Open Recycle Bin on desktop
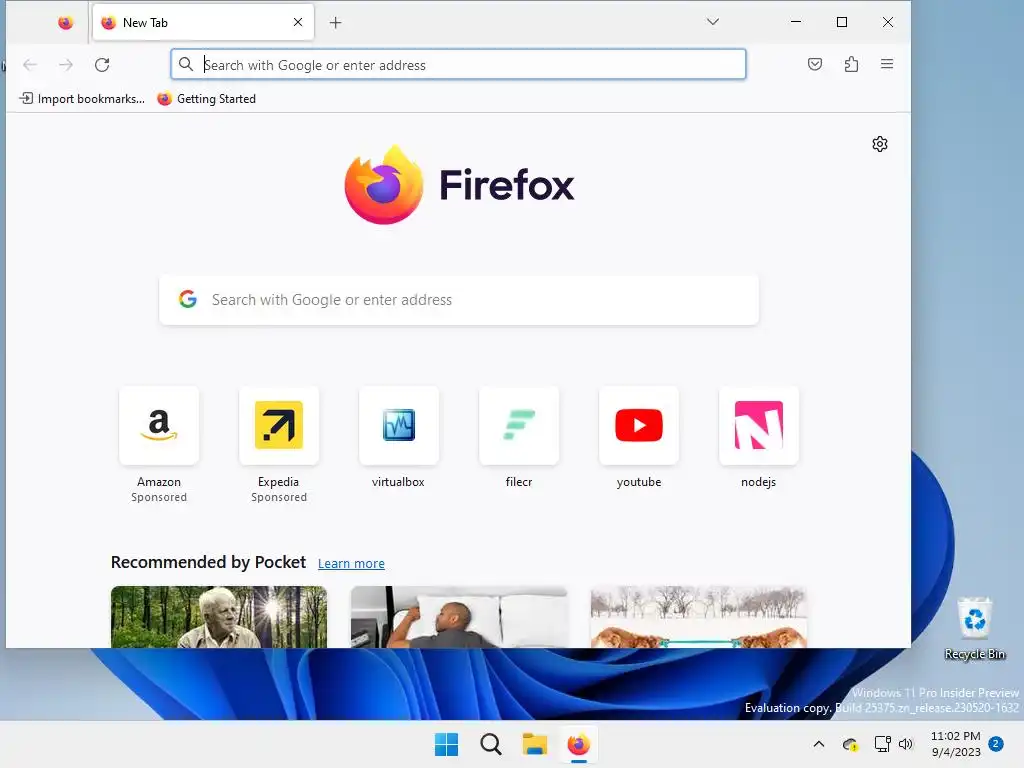Image resolution: width=1024 pixels, height=768 pixels. (x=975, y=628)
